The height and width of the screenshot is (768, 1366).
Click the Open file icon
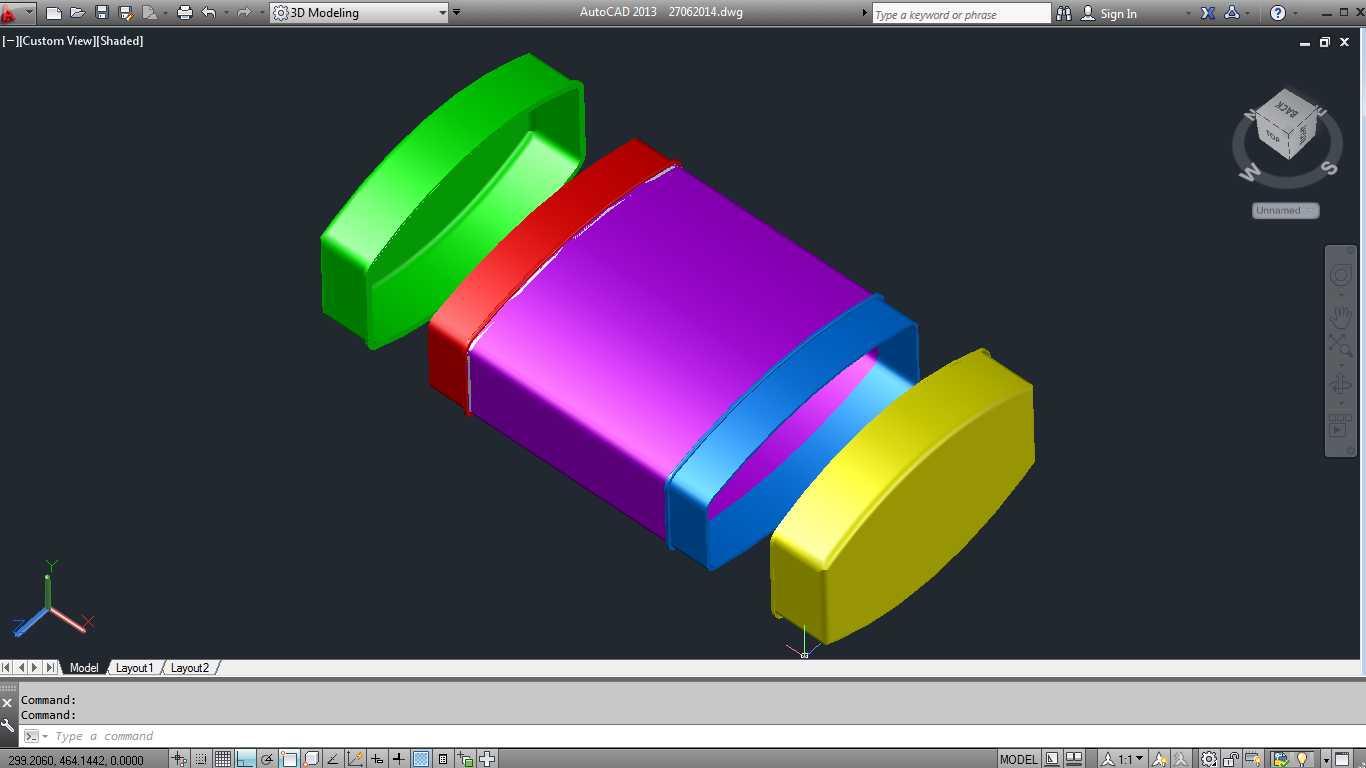[77, 13]
